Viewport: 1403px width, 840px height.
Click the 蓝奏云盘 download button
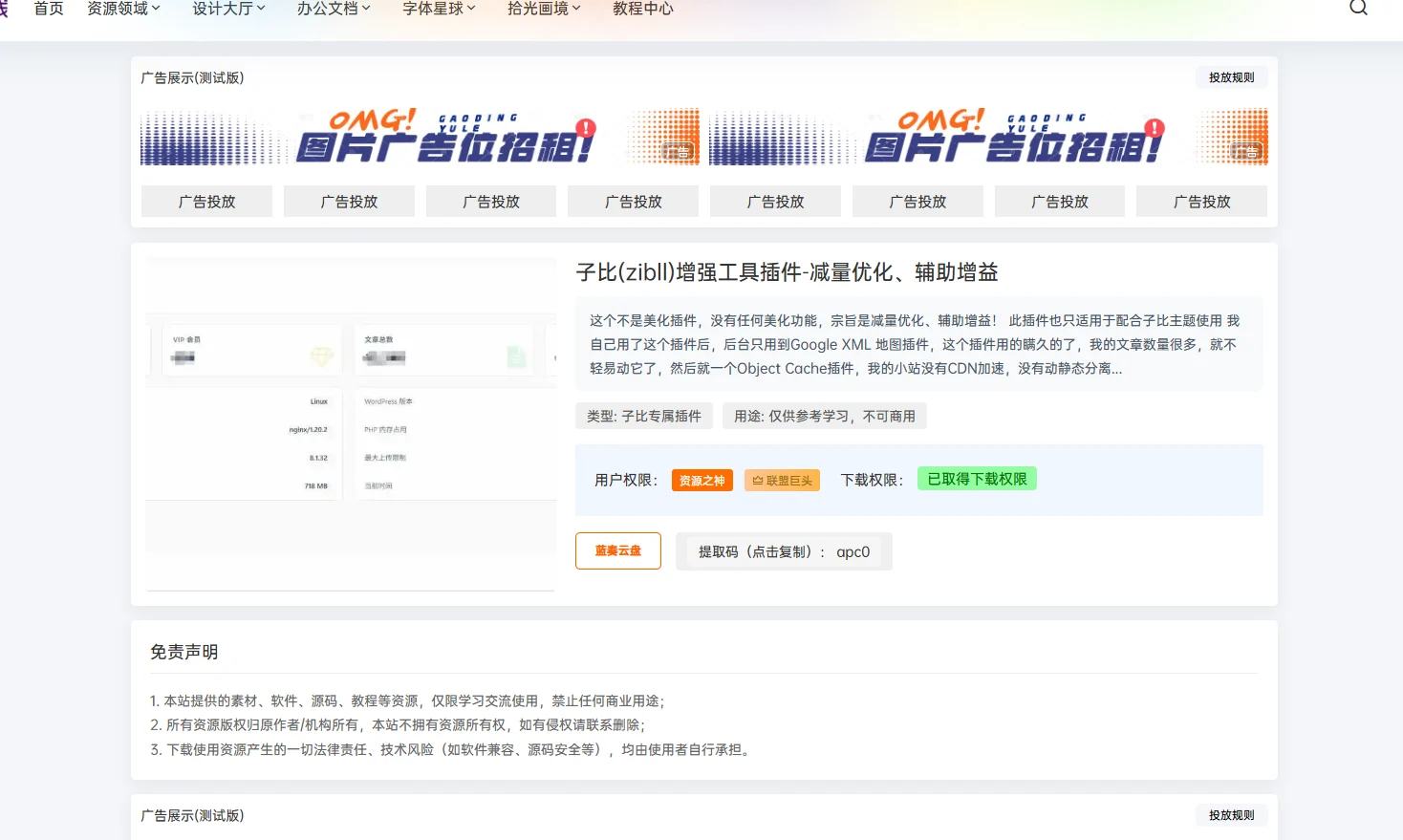click(x=617, y=550)
